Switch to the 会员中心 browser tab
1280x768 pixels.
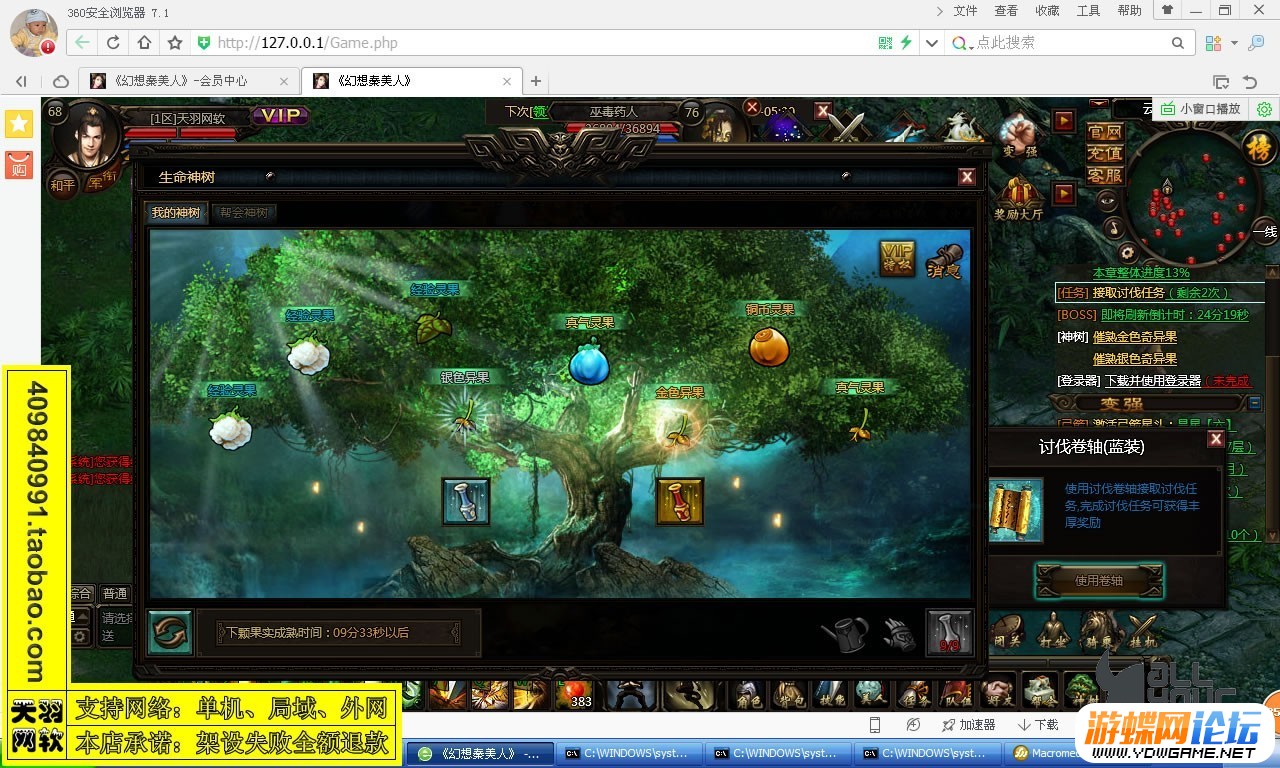189,81
